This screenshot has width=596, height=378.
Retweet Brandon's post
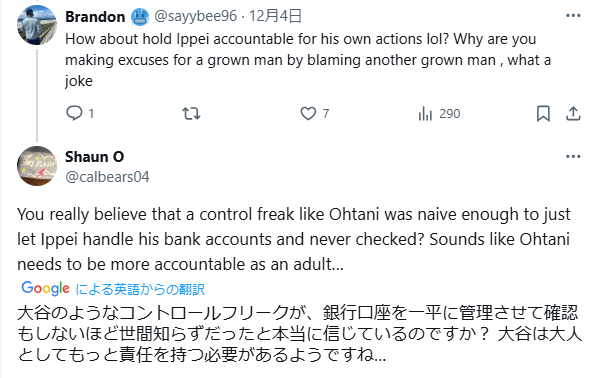tap(191, 113)
